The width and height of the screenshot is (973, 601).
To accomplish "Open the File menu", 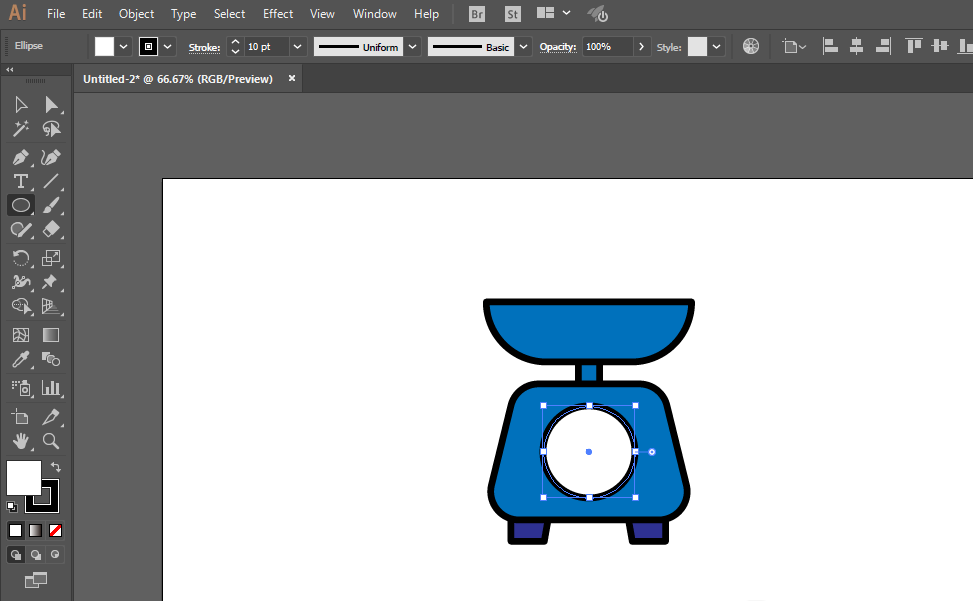I will (56, 14).
